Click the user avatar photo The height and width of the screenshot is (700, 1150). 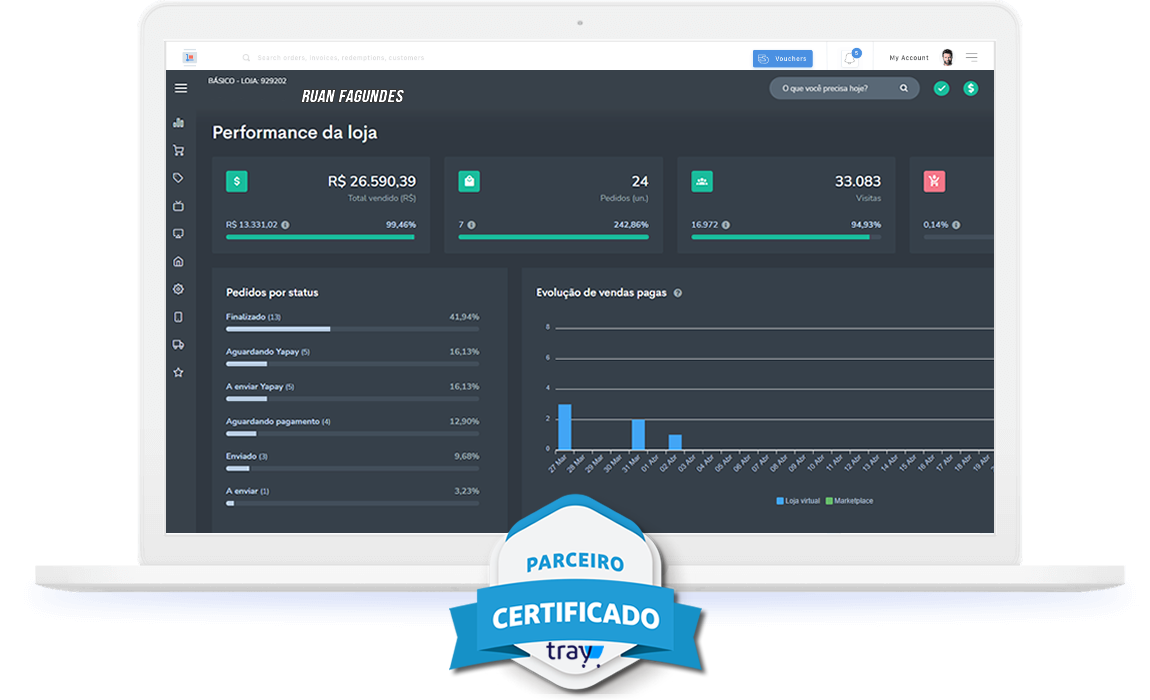(947, 57)
